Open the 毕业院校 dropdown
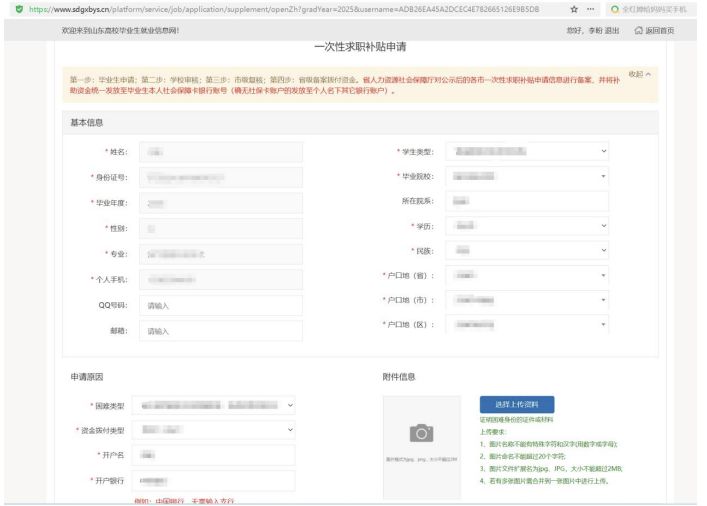The image size is (707, 506). click(527, 176)
